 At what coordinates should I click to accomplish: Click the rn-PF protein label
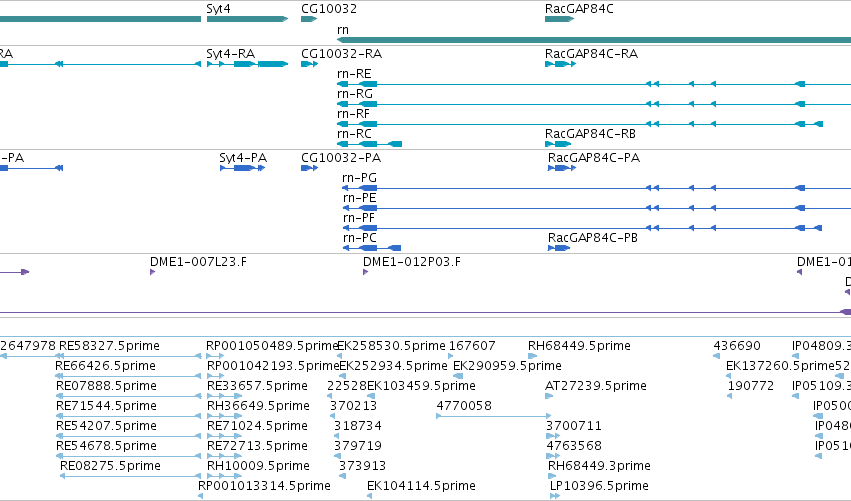[359, 218]
